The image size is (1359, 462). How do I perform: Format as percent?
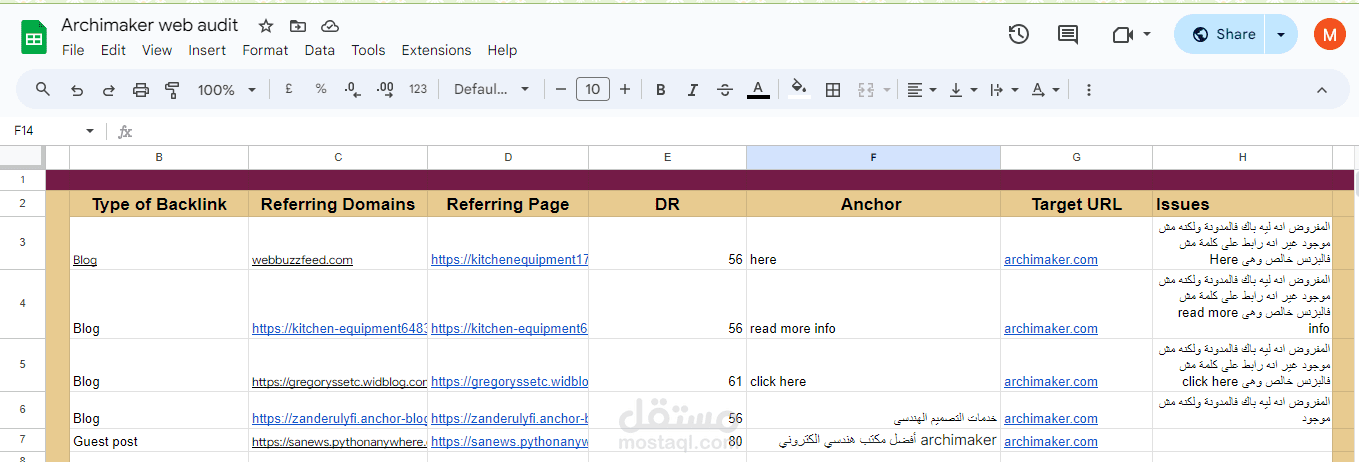[x=321, y=89]
